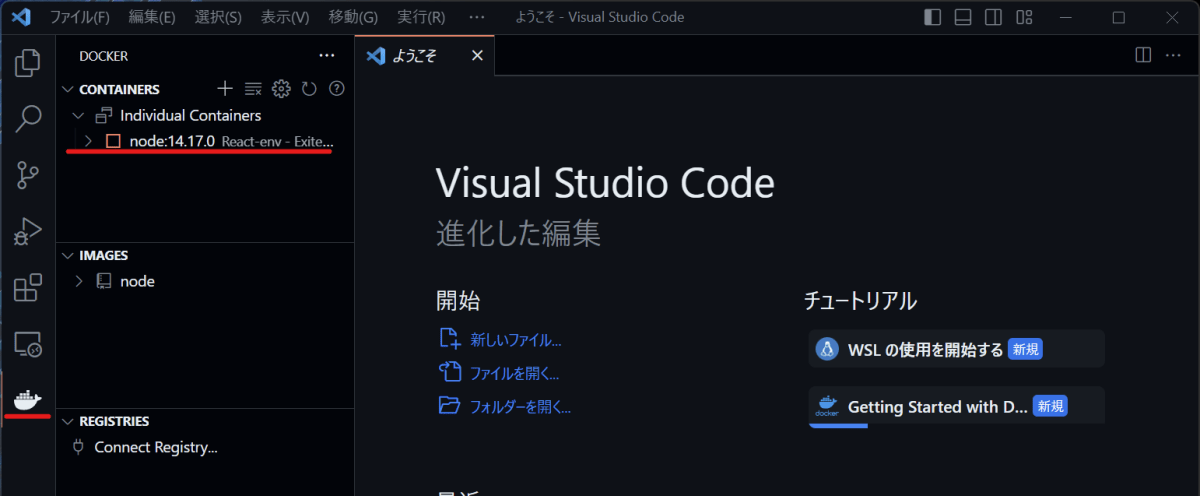1200x496 pixels.
Task: Open editor more actions menu
Action: pyautogui.click(x=1172, y=55)
